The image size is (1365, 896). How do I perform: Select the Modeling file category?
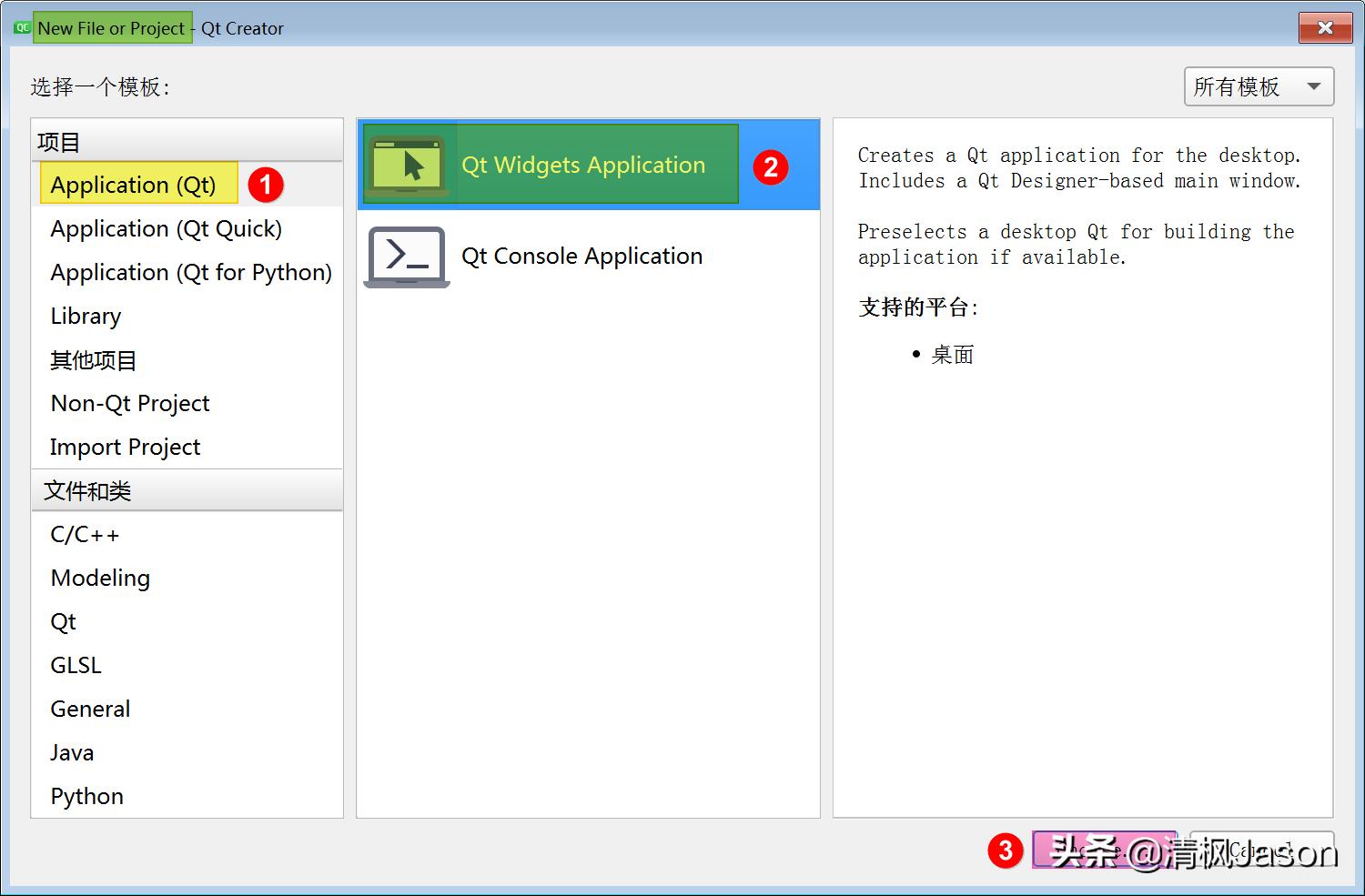tap(100, 578)
